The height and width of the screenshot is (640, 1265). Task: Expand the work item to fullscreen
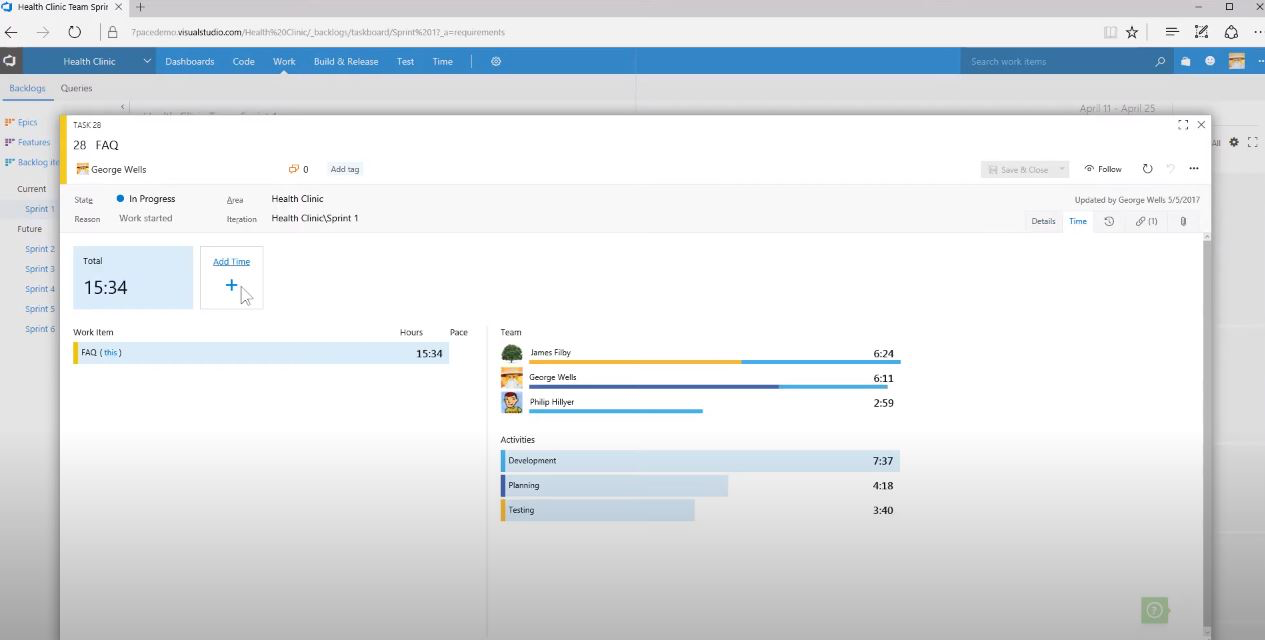tap(1183, 124)
